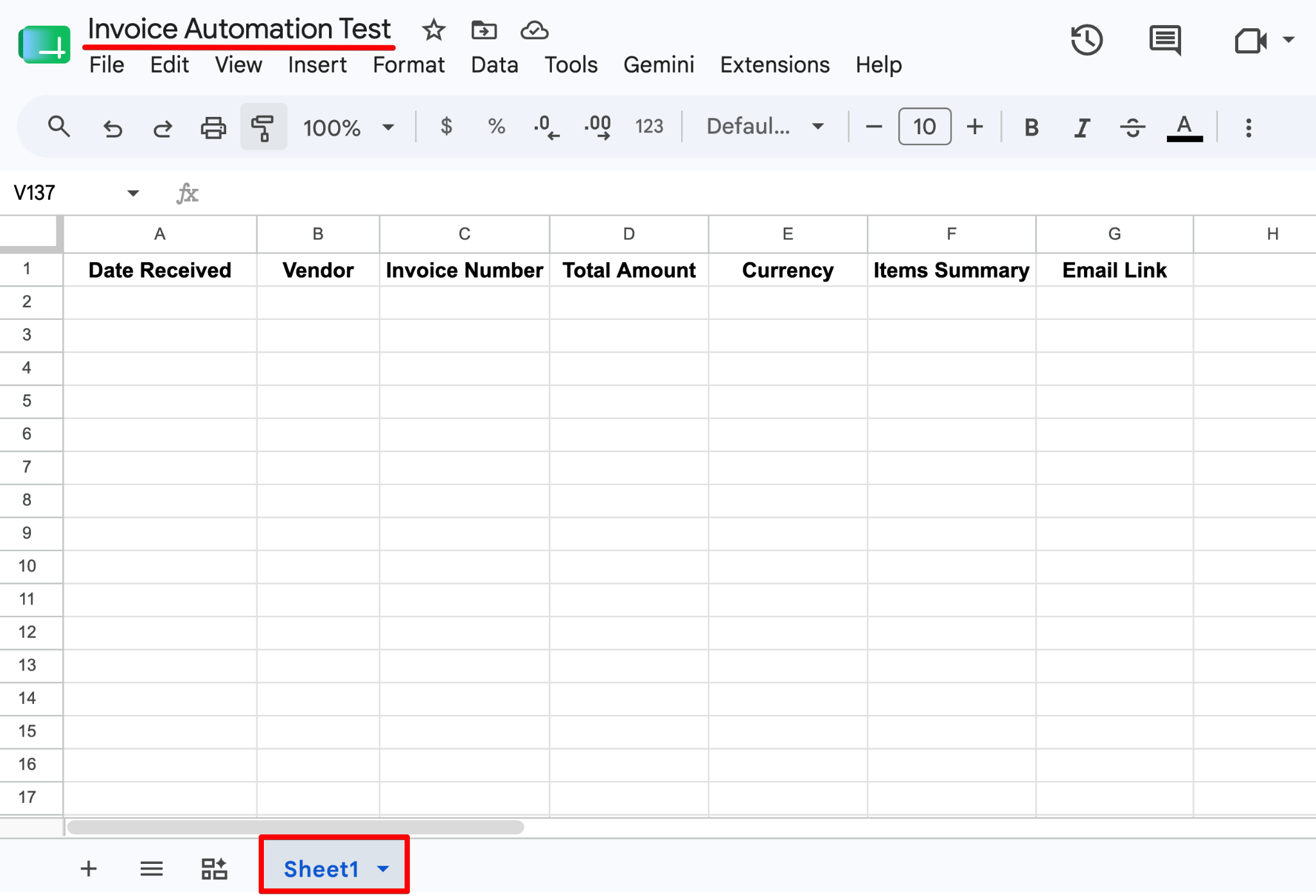Select the column D header
Viewport: 1316px width, 896px height.
(x=628, y=234)
